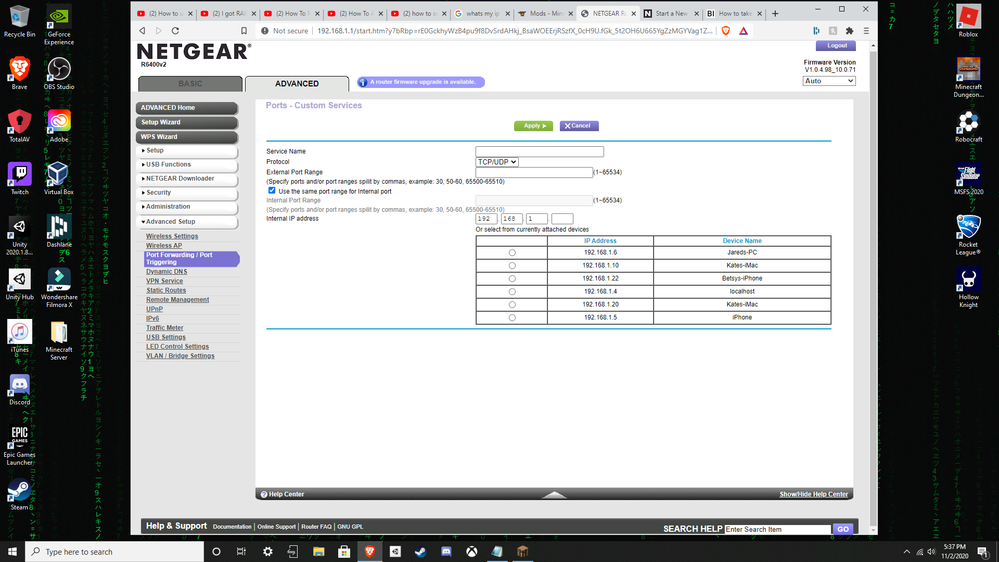Open the Windows Start menu

[11, 551]
